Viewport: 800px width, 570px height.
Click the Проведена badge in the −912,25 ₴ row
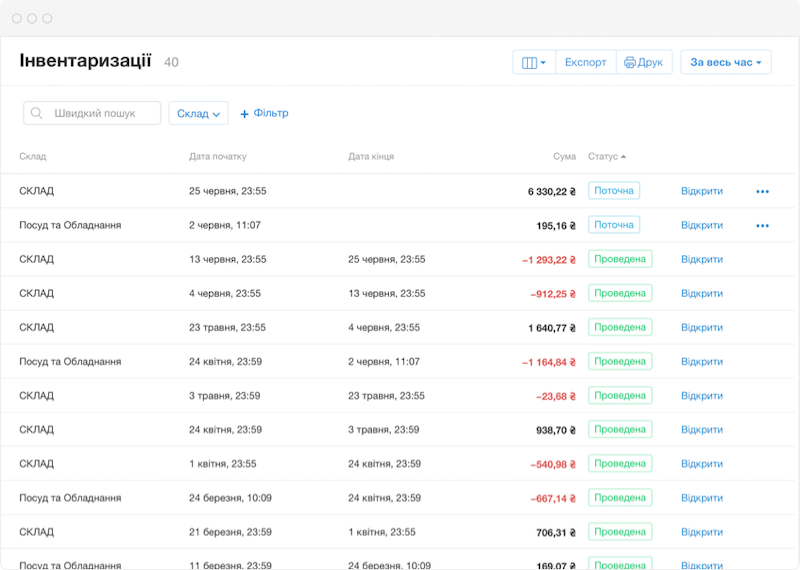(x=620, y=293)
